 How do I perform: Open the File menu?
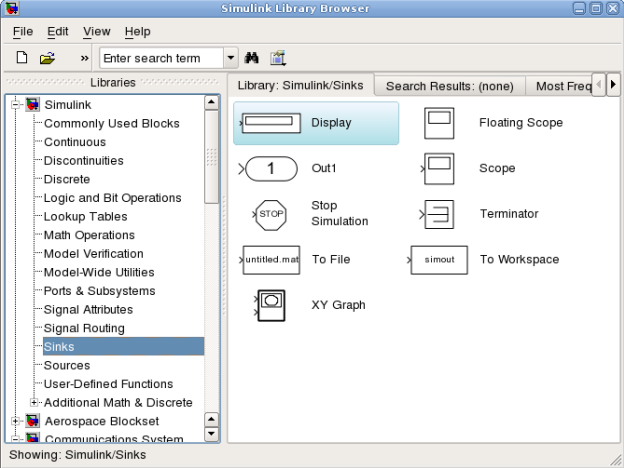(23, 31)
